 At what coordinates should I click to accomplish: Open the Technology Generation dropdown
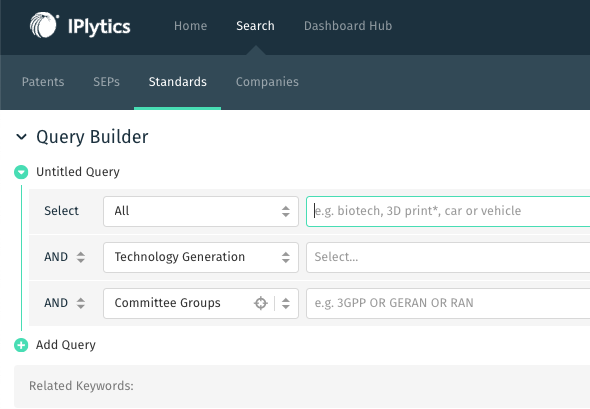coord(201,257)
